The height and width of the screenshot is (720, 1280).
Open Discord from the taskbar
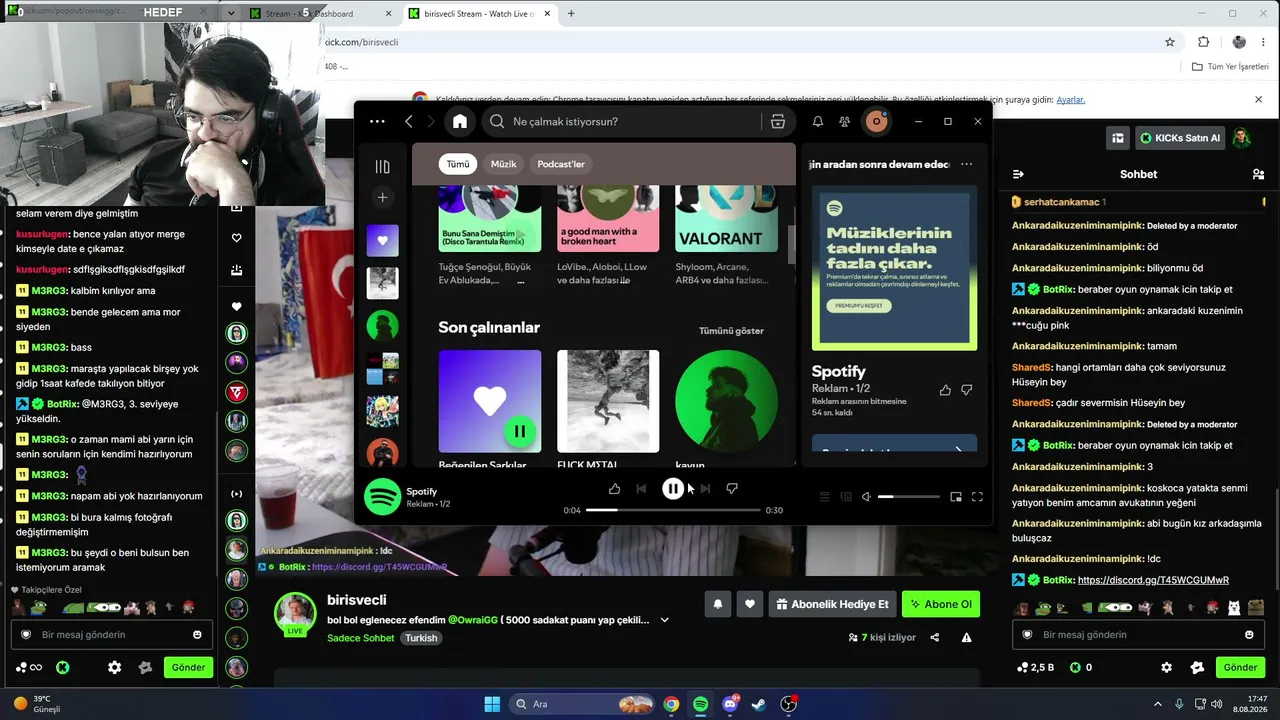tap(731, 704)
